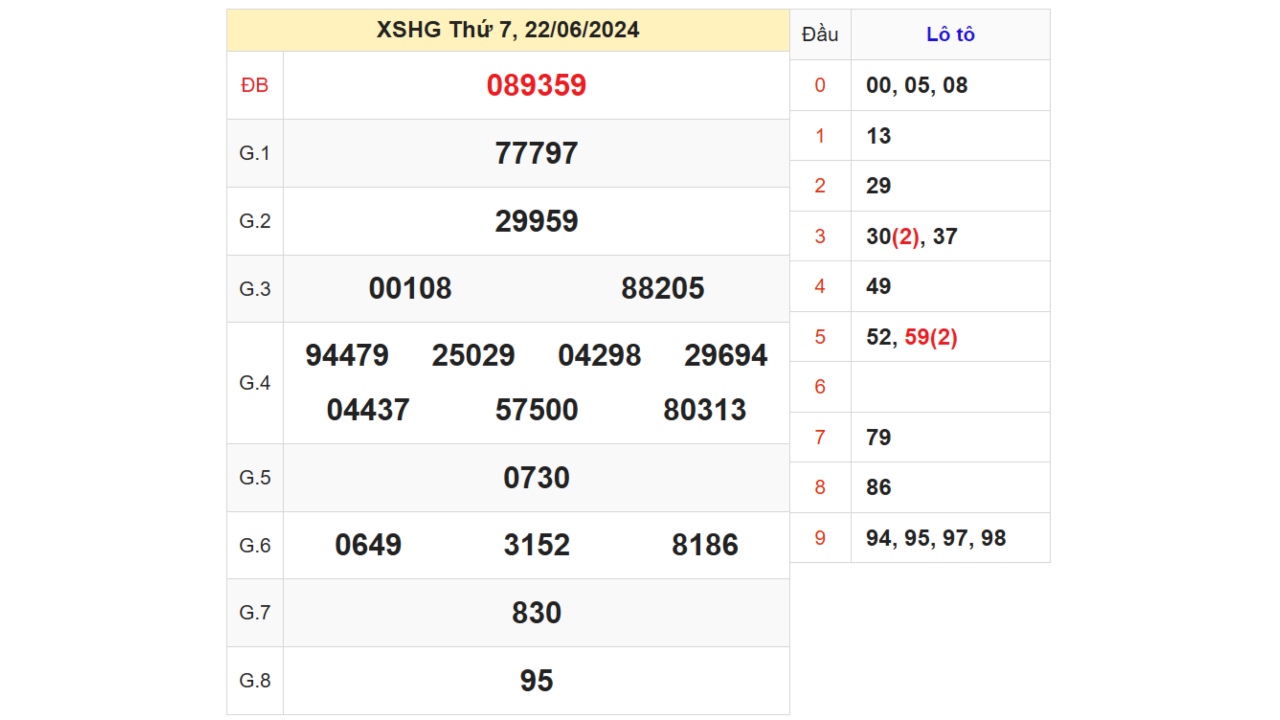Select lô tô value 86
The width and height of the screenshot is (1280, 720).
pos(878,488)
